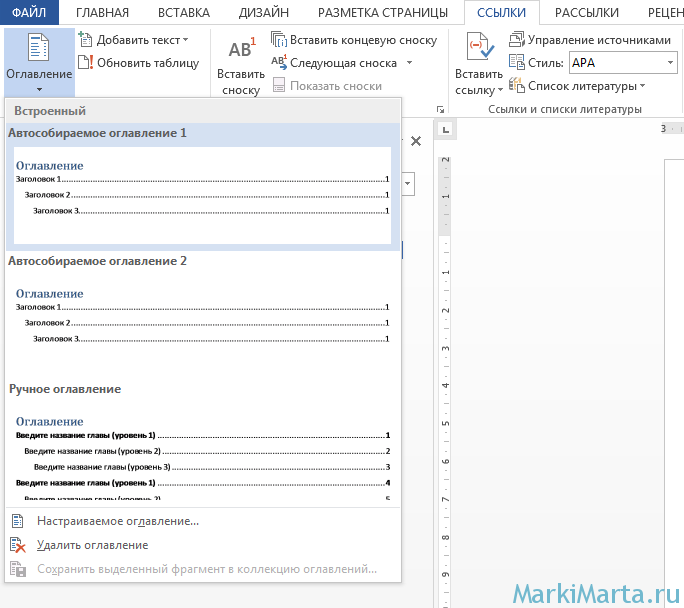Select Ручное оглавление preview
Screen dimensions: 684x608
point(202,451)
